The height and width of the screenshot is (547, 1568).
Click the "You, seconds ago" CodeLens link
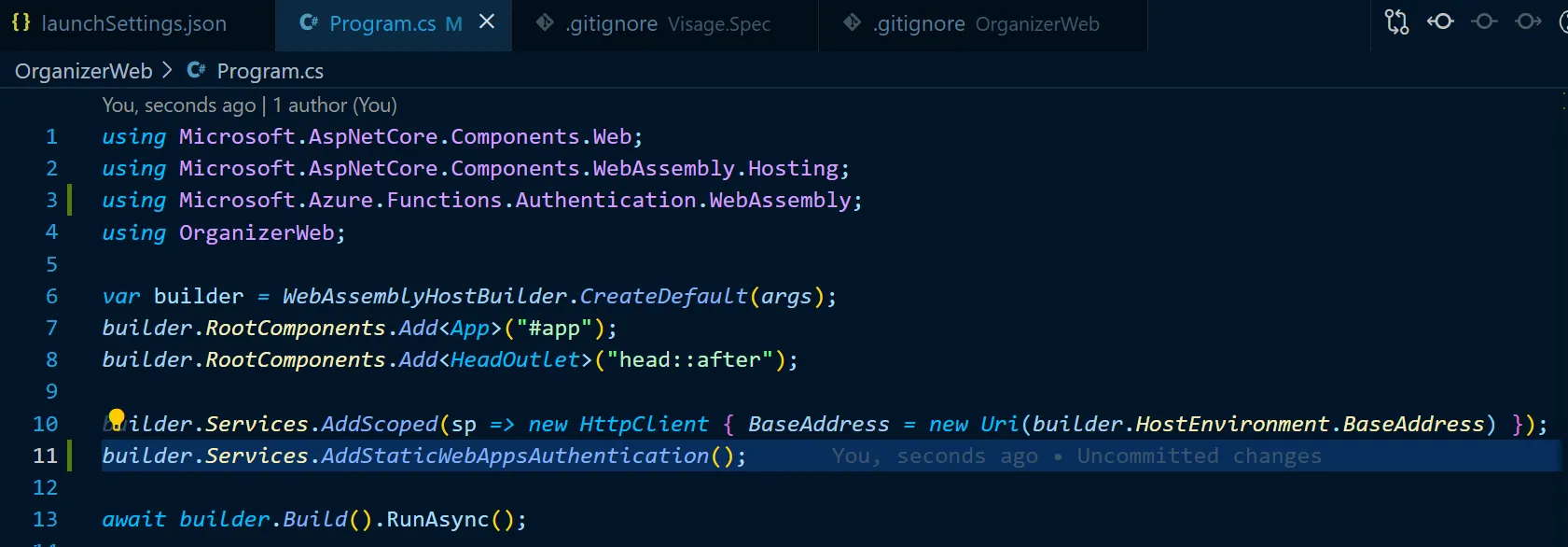(179, 105)
